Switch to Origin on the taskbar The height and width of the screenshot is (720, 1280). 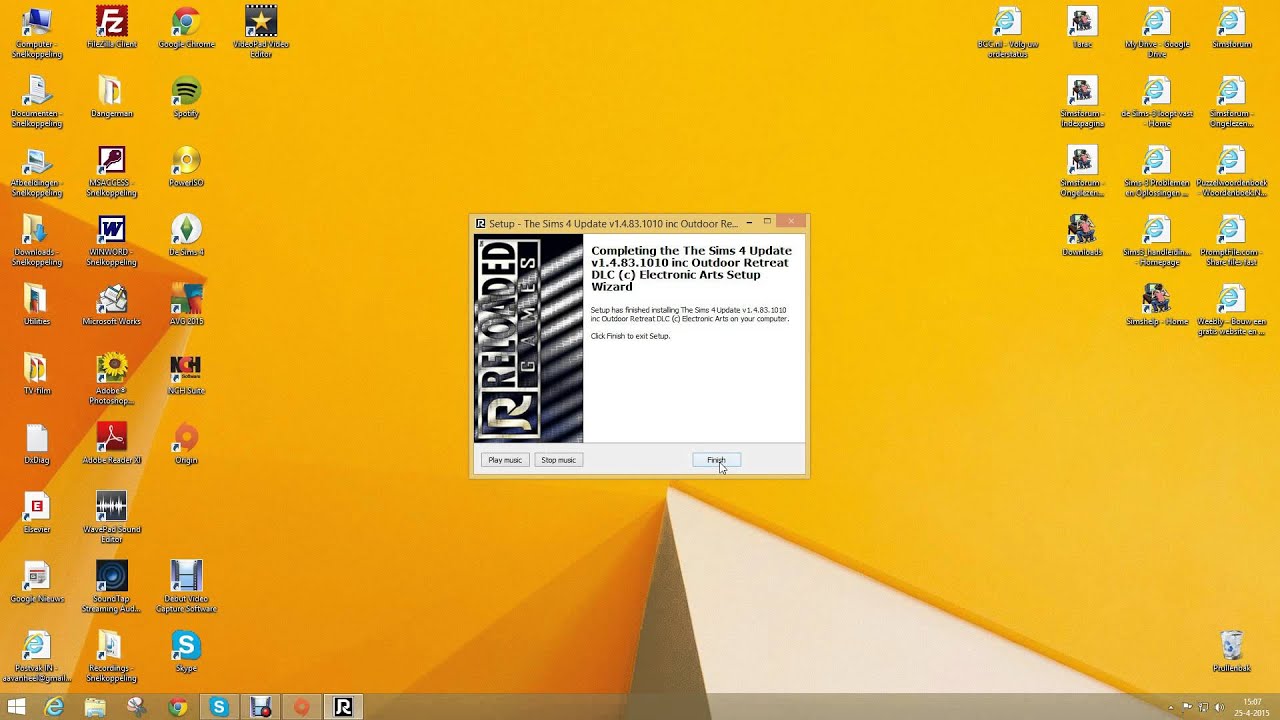pos(302,707)
